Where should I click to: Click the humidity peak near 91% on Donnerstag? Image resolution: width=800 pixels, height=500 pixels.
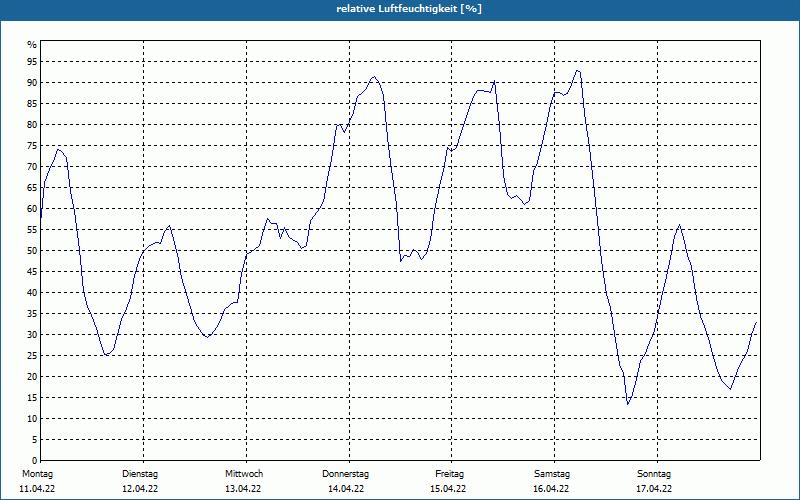point(374,77)
